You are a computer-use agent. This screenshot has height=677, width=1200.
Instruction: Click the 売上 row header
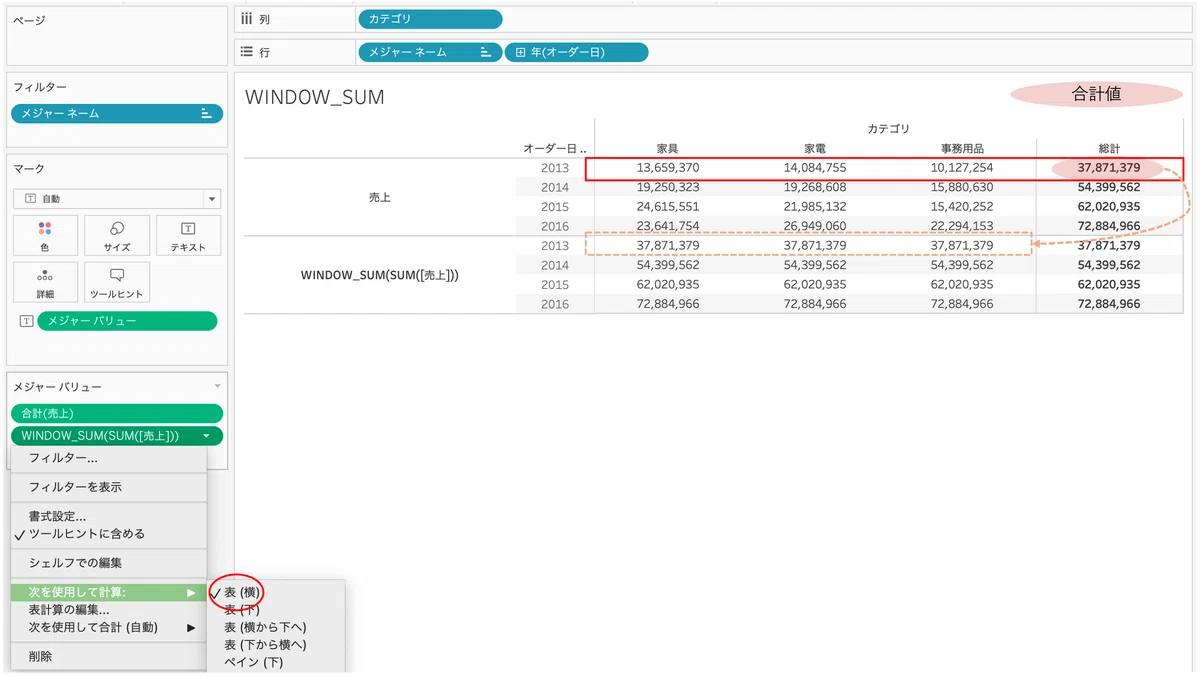point(379,197)
